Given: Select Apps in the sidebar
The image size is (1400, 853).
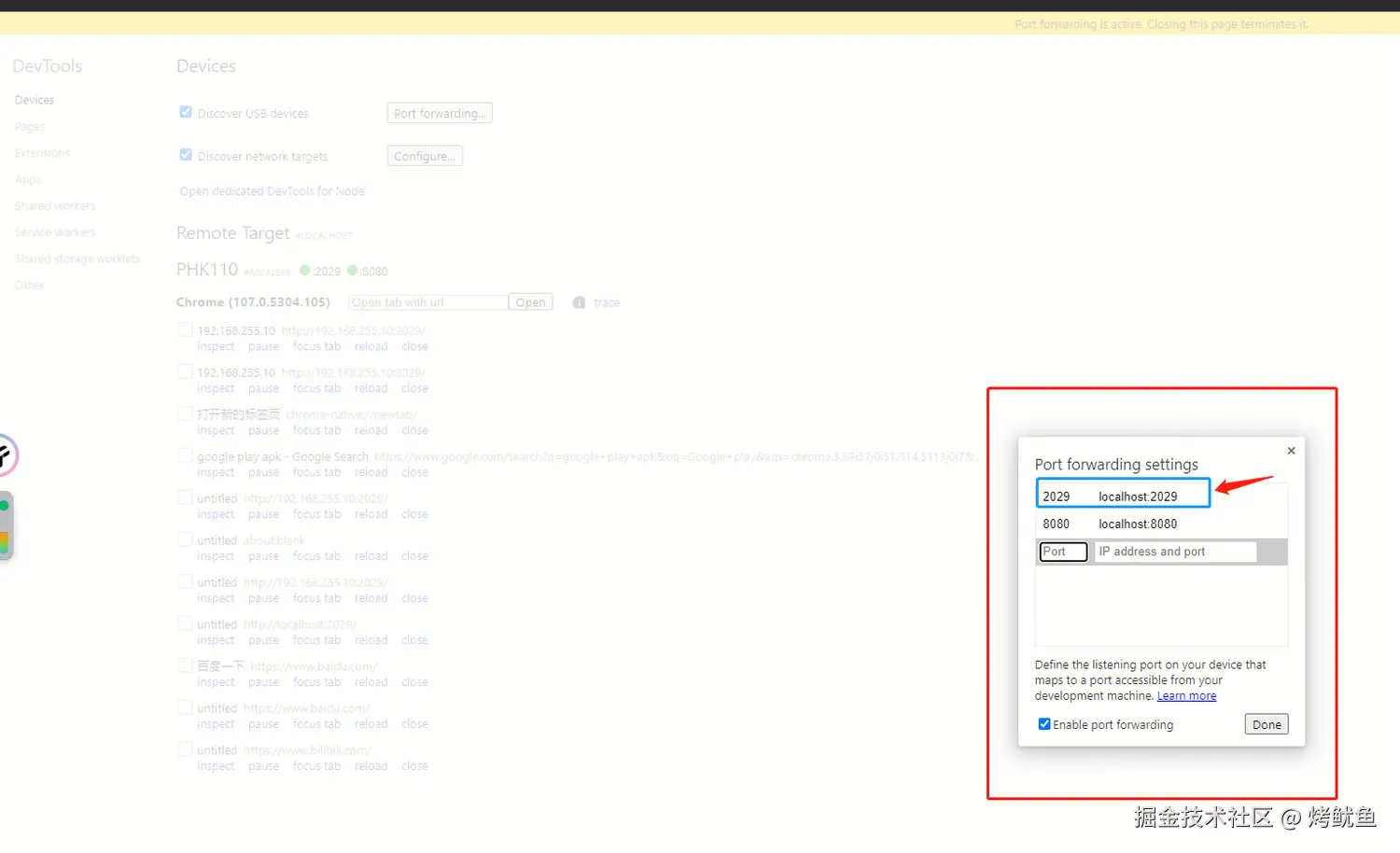Looking at the screenshot, I should tap(28, 179).
